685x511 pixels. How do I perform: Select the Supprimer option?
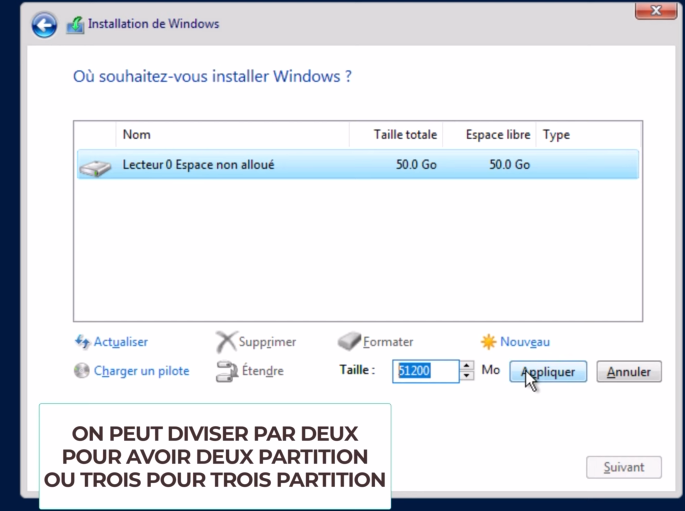(x=267, y=342)
